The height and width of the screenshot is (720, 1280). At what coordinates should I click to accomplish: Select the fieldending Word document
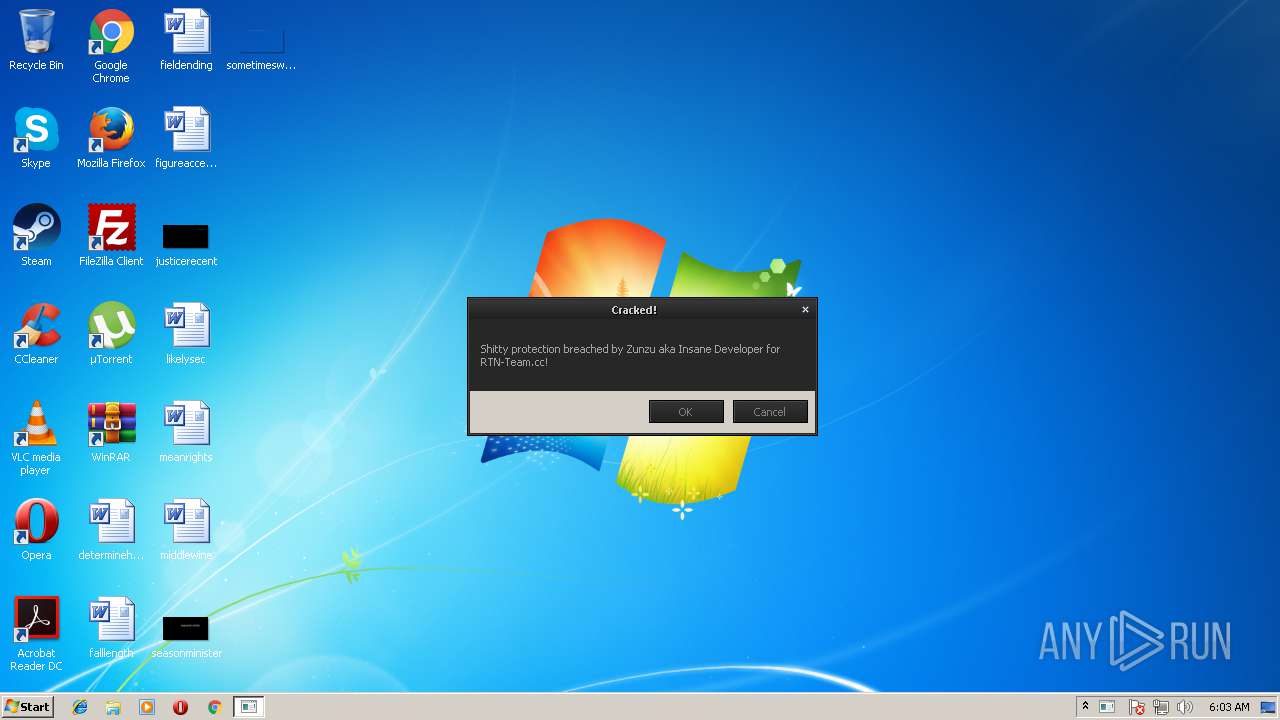[x=186, y=41]
